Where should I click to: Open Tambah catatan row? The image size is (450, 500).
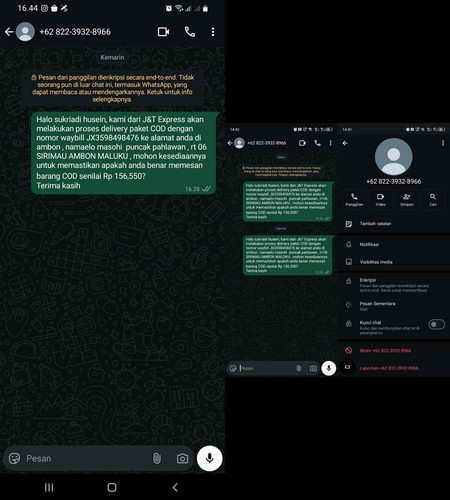[394, 224]
